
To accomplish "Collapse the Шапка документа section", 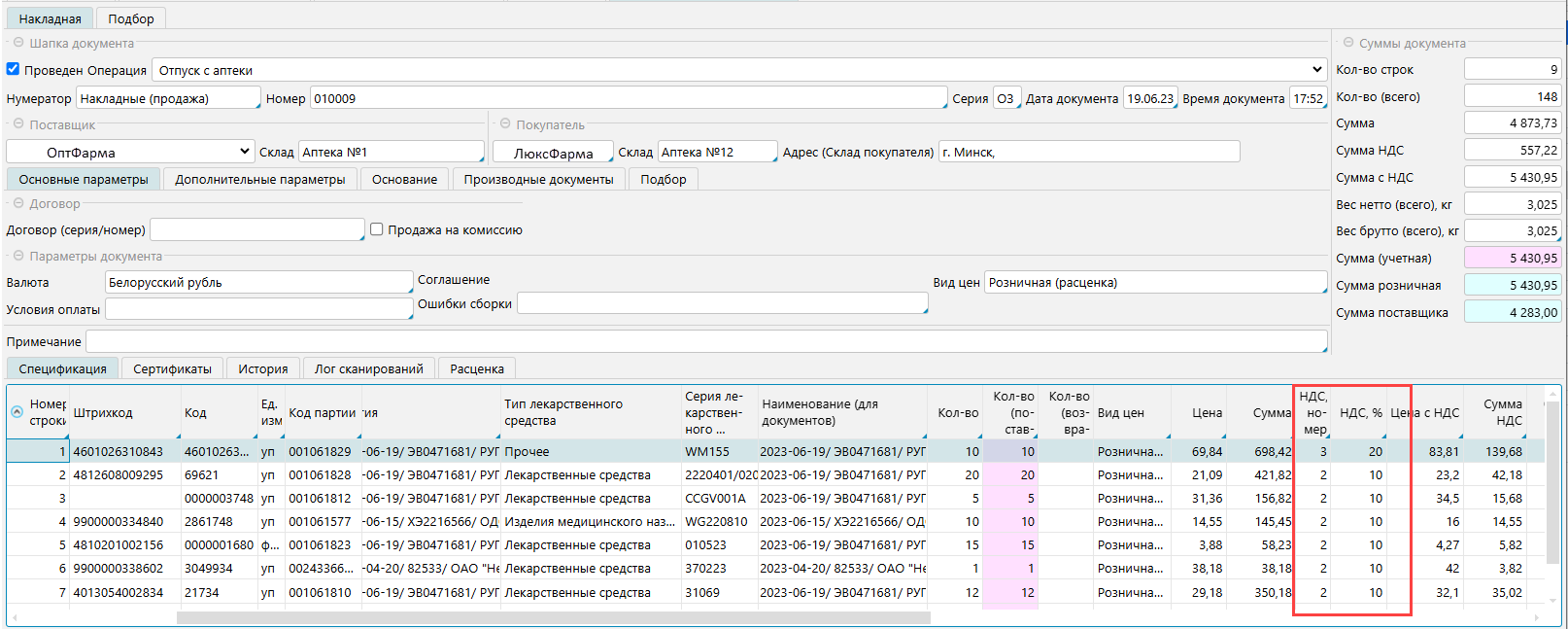I will point(18,43).
